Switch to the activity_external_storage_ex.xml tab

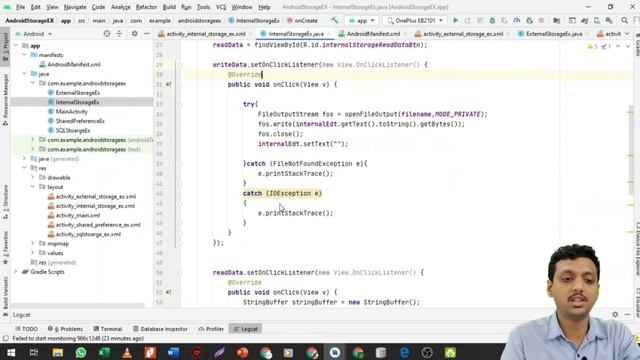pos(462,34)
